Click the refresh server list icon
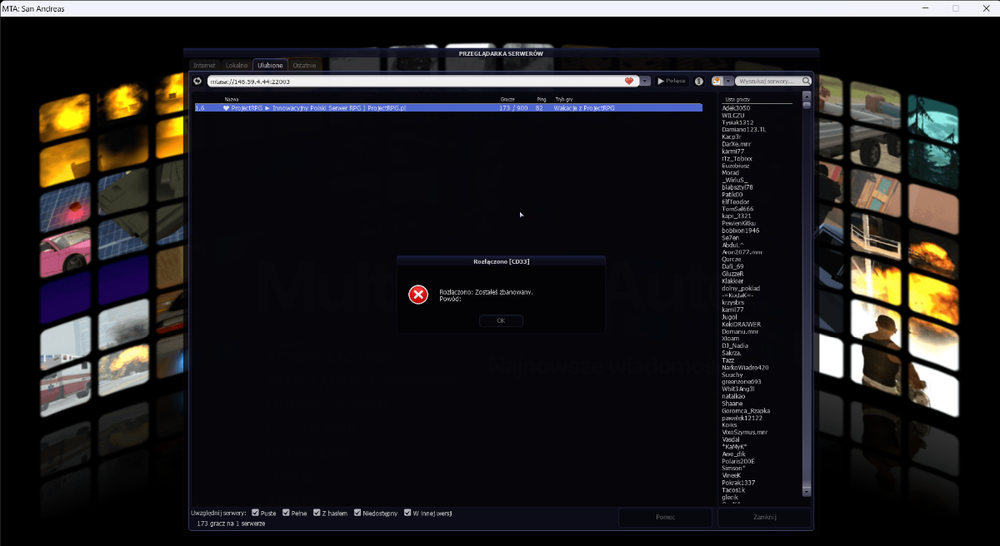Image resolution: width=1000 pixels, height=546 pixels. [198, 81]
